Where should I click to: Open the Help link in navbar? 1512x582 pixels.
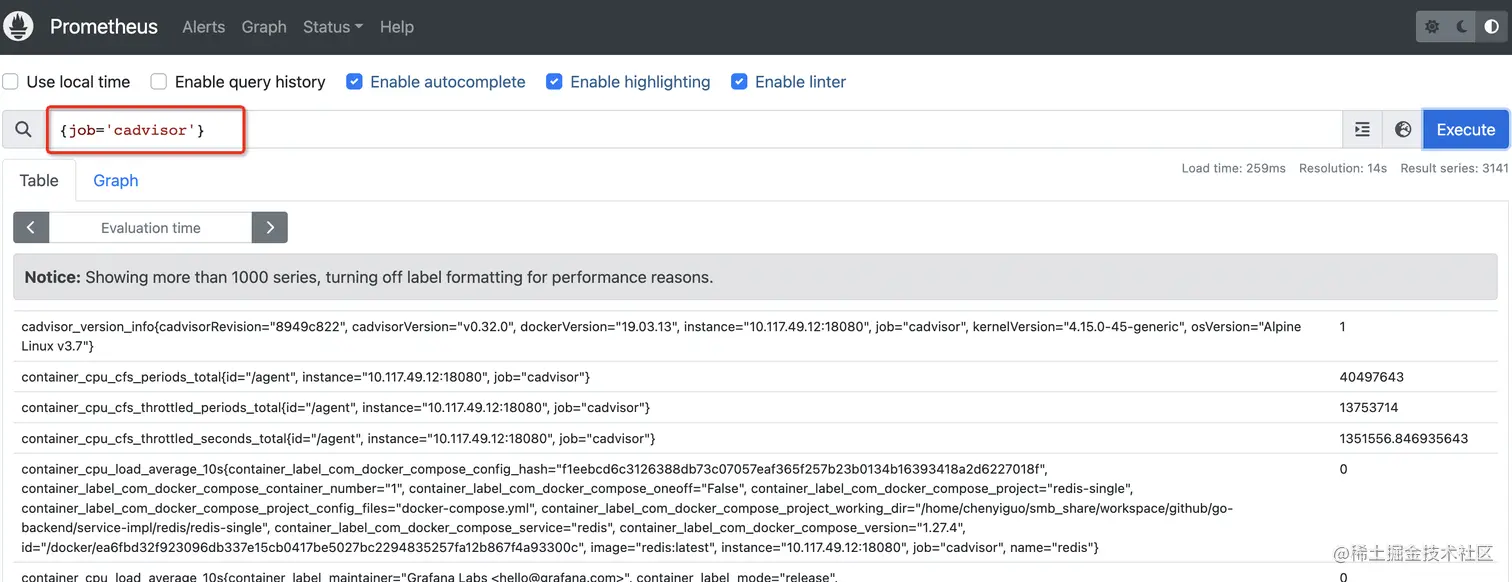point(396,27)
